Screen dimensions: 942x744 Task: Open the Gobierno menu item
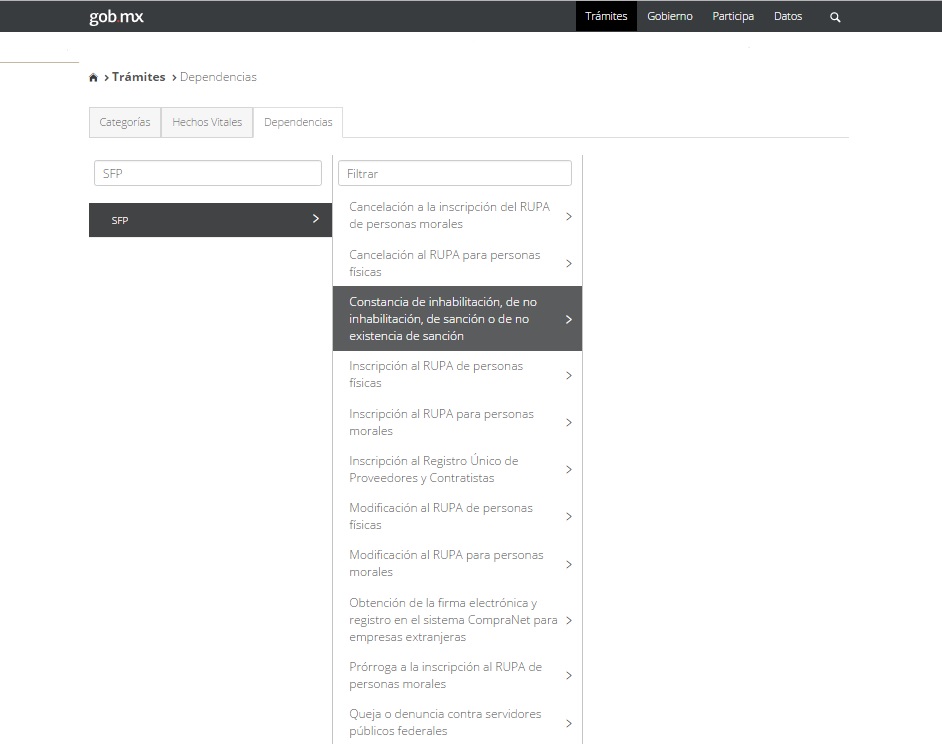point(669,16)
